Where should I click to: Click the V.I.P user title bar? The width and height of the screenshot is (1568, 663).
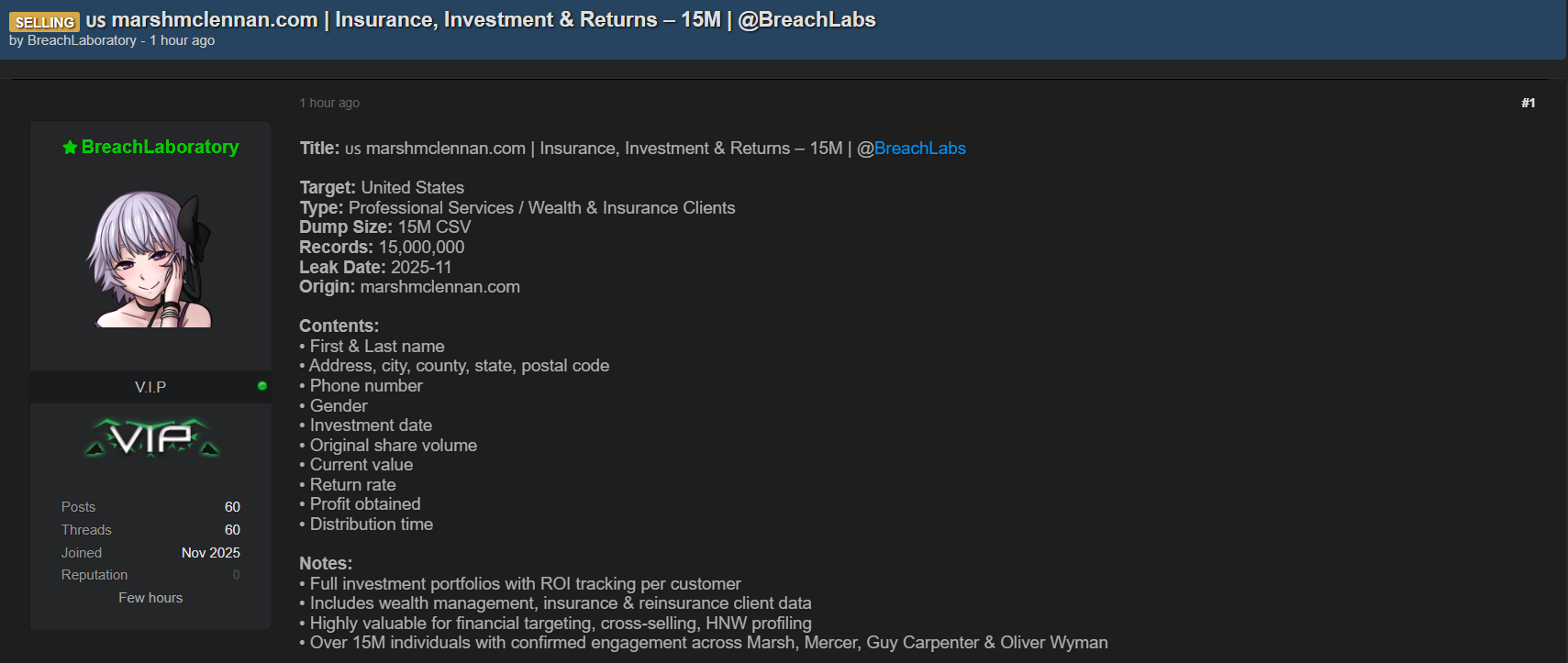[x=150, y=387]
